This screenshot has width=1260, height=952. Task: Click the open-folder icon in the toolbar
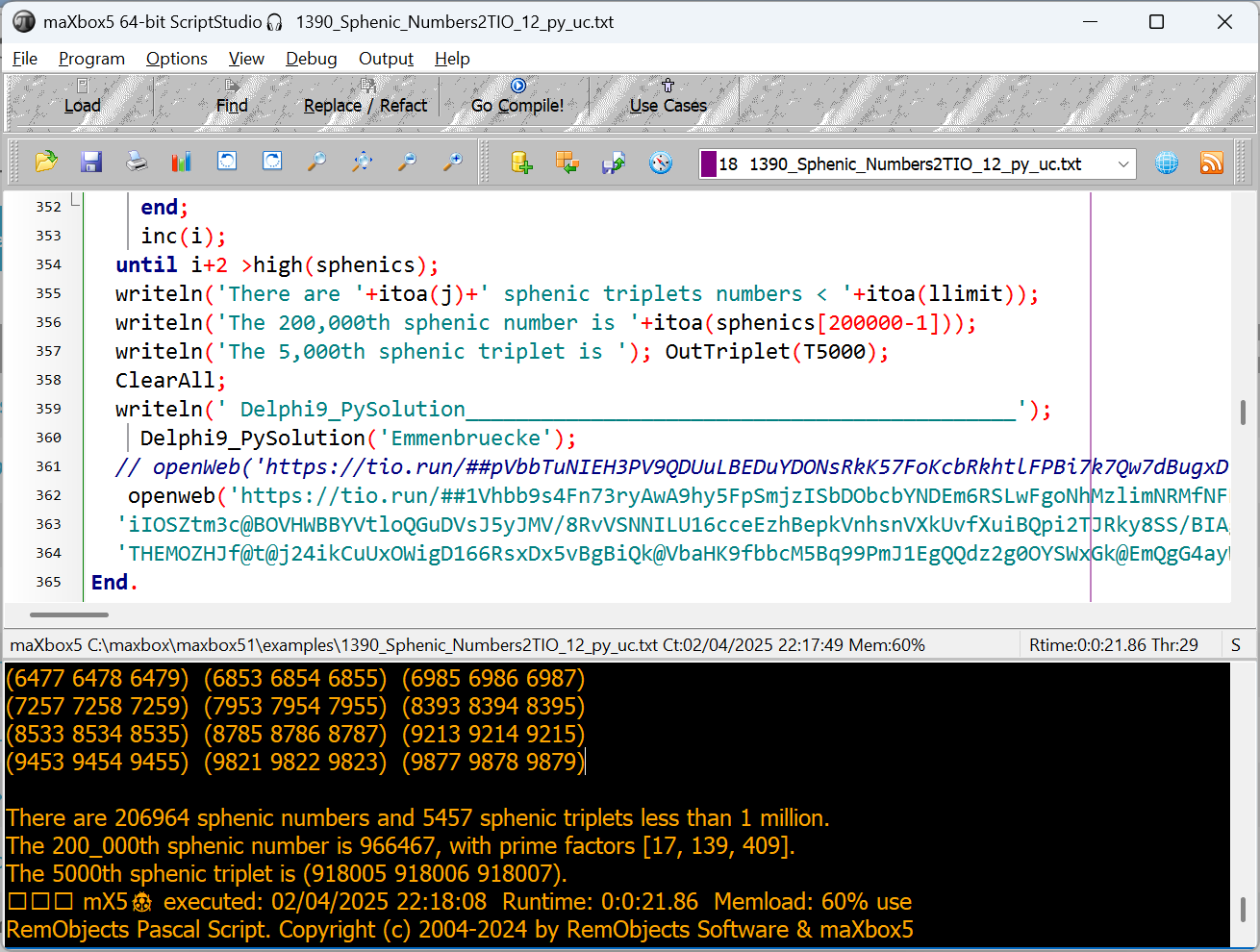[45, 162]
